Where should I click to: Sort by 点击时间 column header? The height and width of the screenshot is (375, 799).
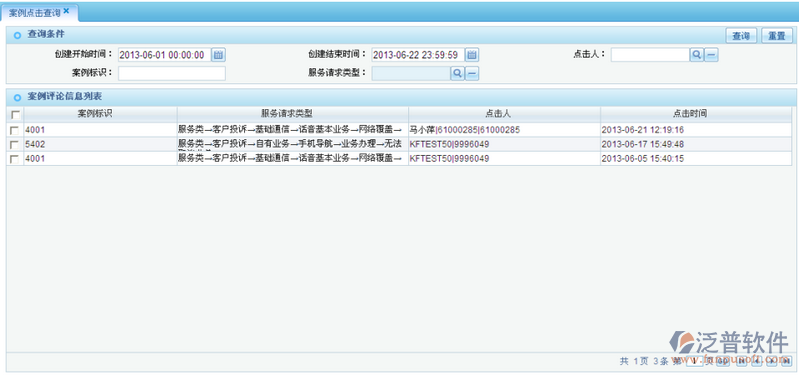pos(696,114)
